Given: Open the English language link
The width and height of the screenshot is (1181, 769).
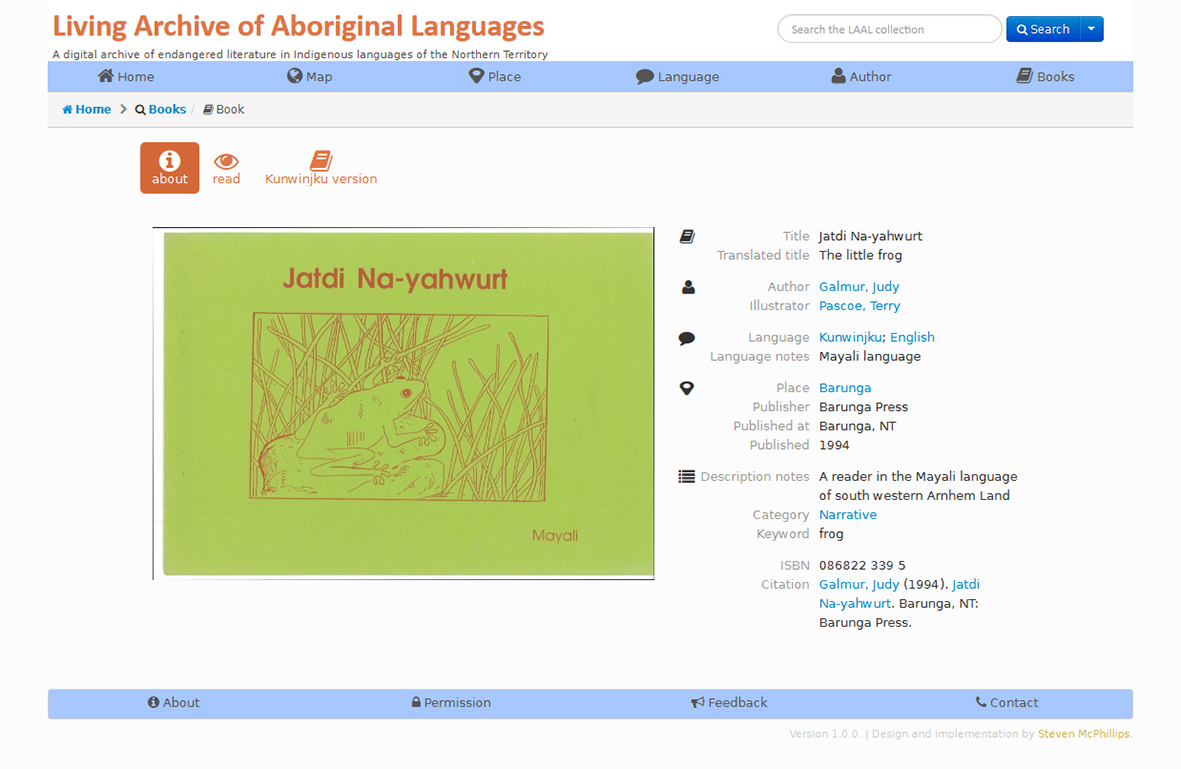Looking at the screenshot, I should (912, 337).
